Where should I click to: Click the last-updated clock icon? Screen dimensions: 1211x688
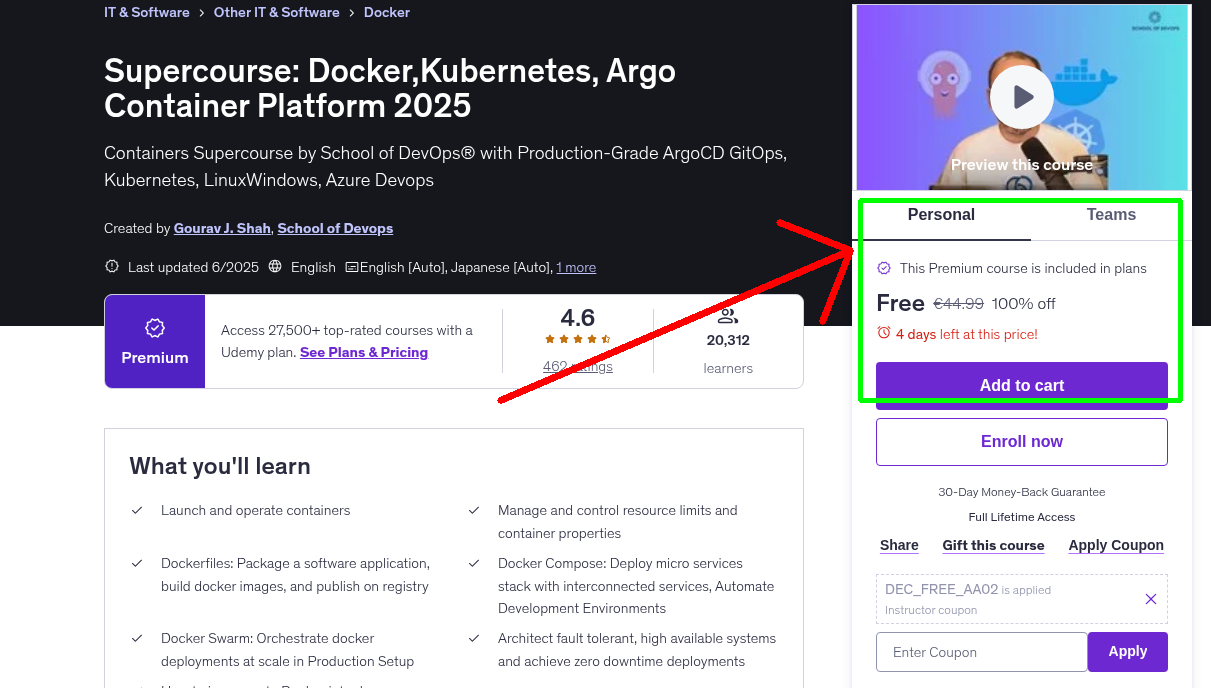[x=110, y=267]
